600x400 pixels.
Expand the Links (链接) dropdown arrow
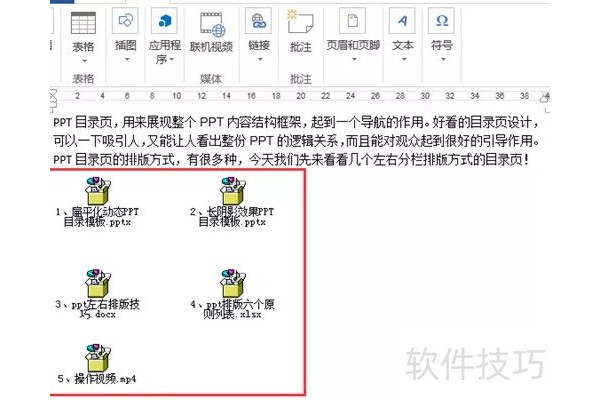pos(260,59)
